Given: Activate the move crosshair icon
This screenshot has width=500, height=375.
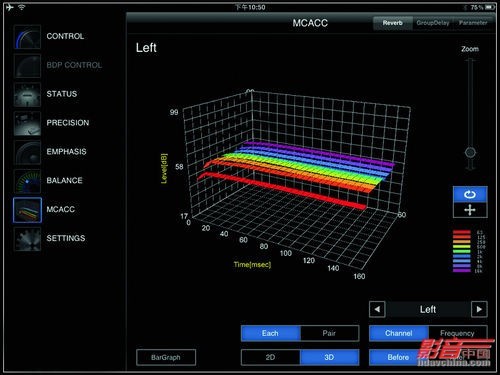Looking at the screenshot, I should tap(470, 210).
